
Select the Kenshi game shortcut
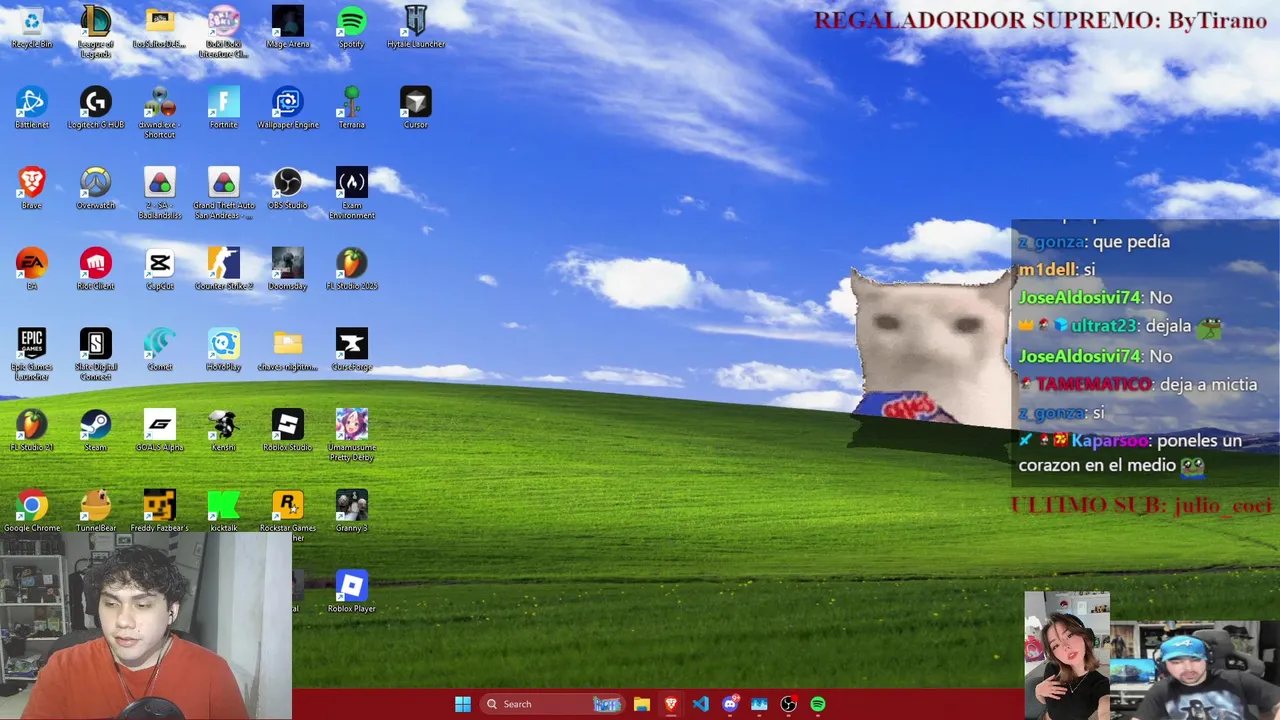(x=224, y=430)
